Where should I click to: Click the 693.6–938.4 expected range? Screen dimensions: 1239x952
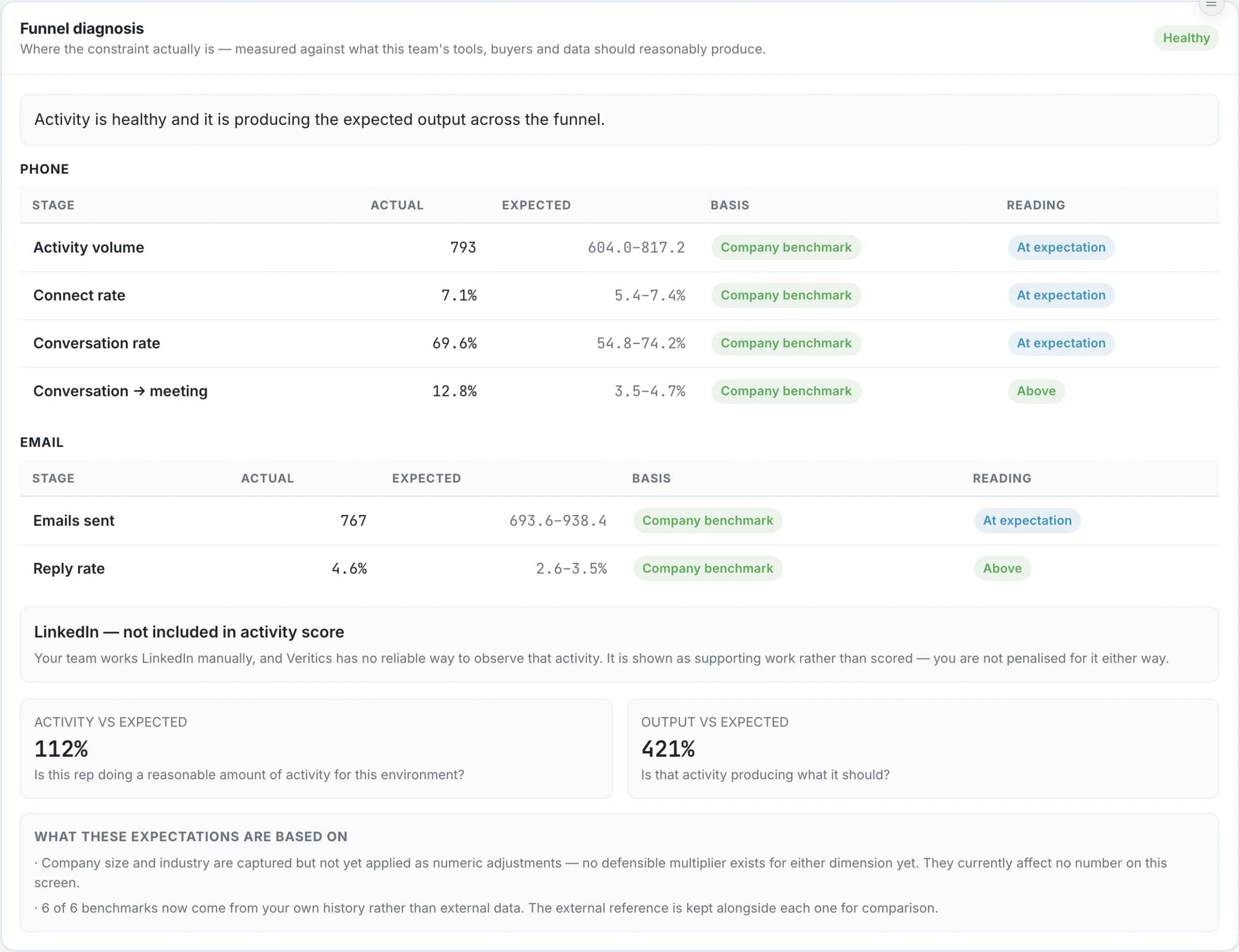point(558,520)
